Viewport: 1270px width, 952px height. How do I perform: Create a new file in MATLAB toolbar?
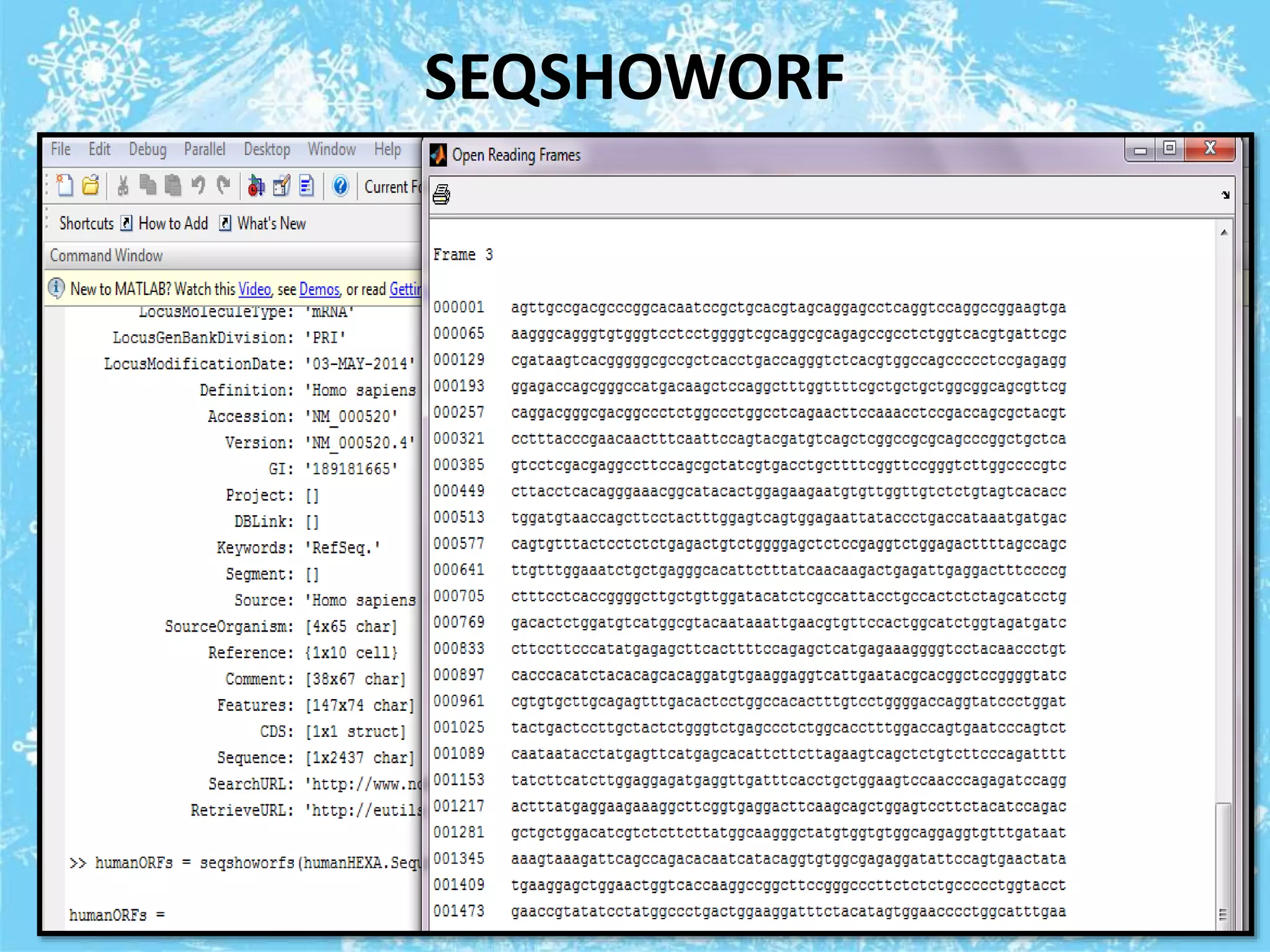[x=64, y=185]
